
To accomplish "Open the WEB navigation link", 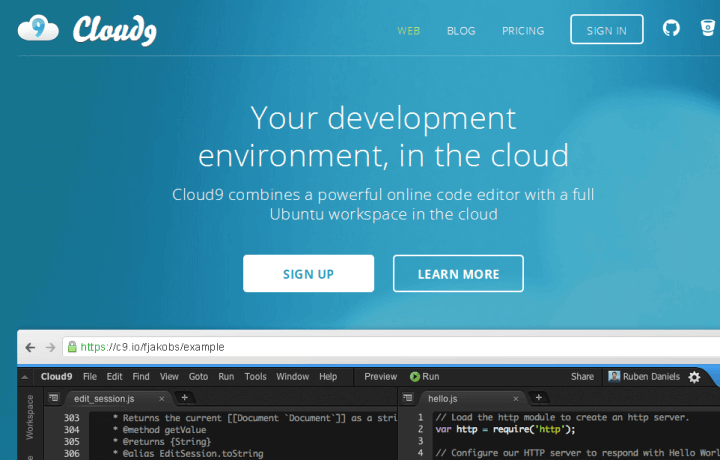I will point(409,31).
